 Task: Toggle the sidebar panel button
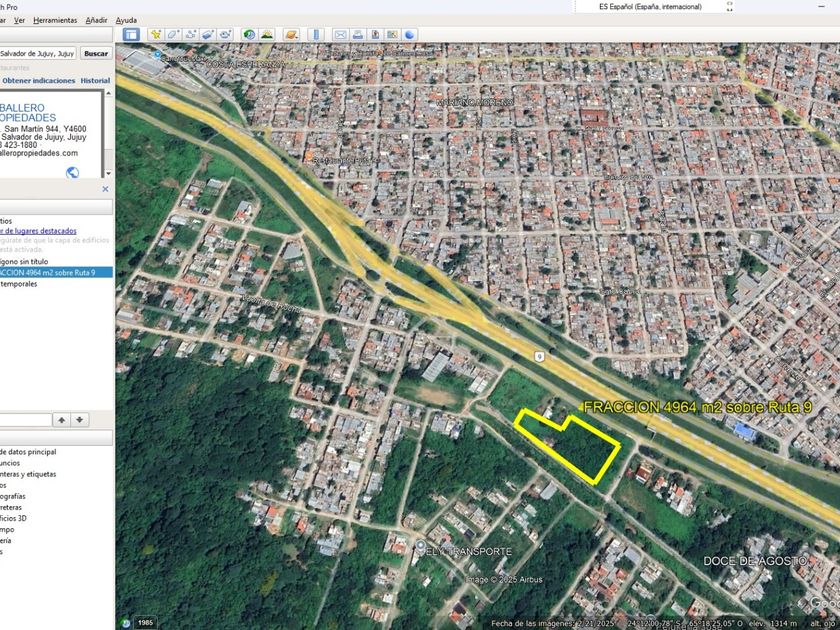[131, 35]
